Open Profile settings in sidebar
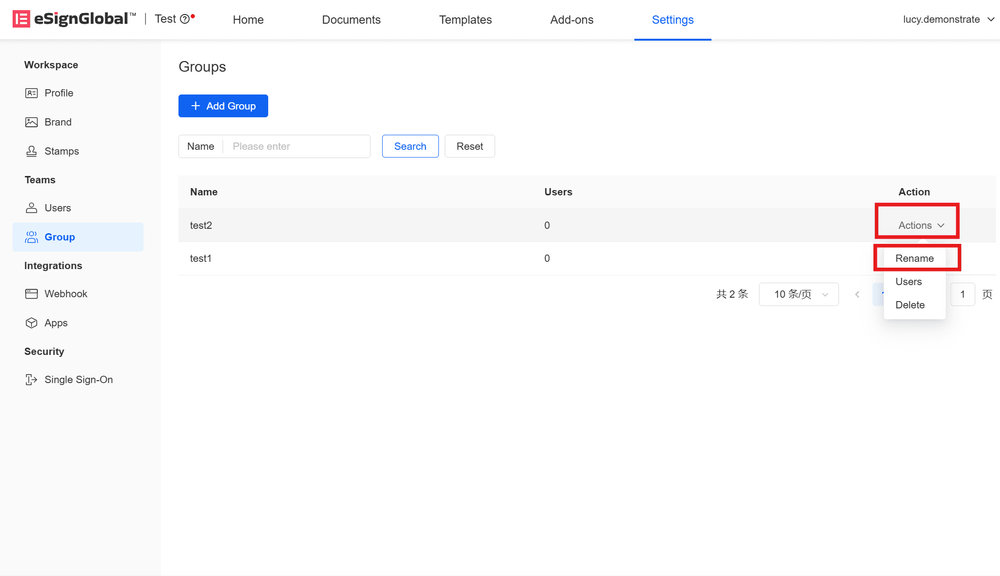This screenshot has height=576, width=1000. 58,93
